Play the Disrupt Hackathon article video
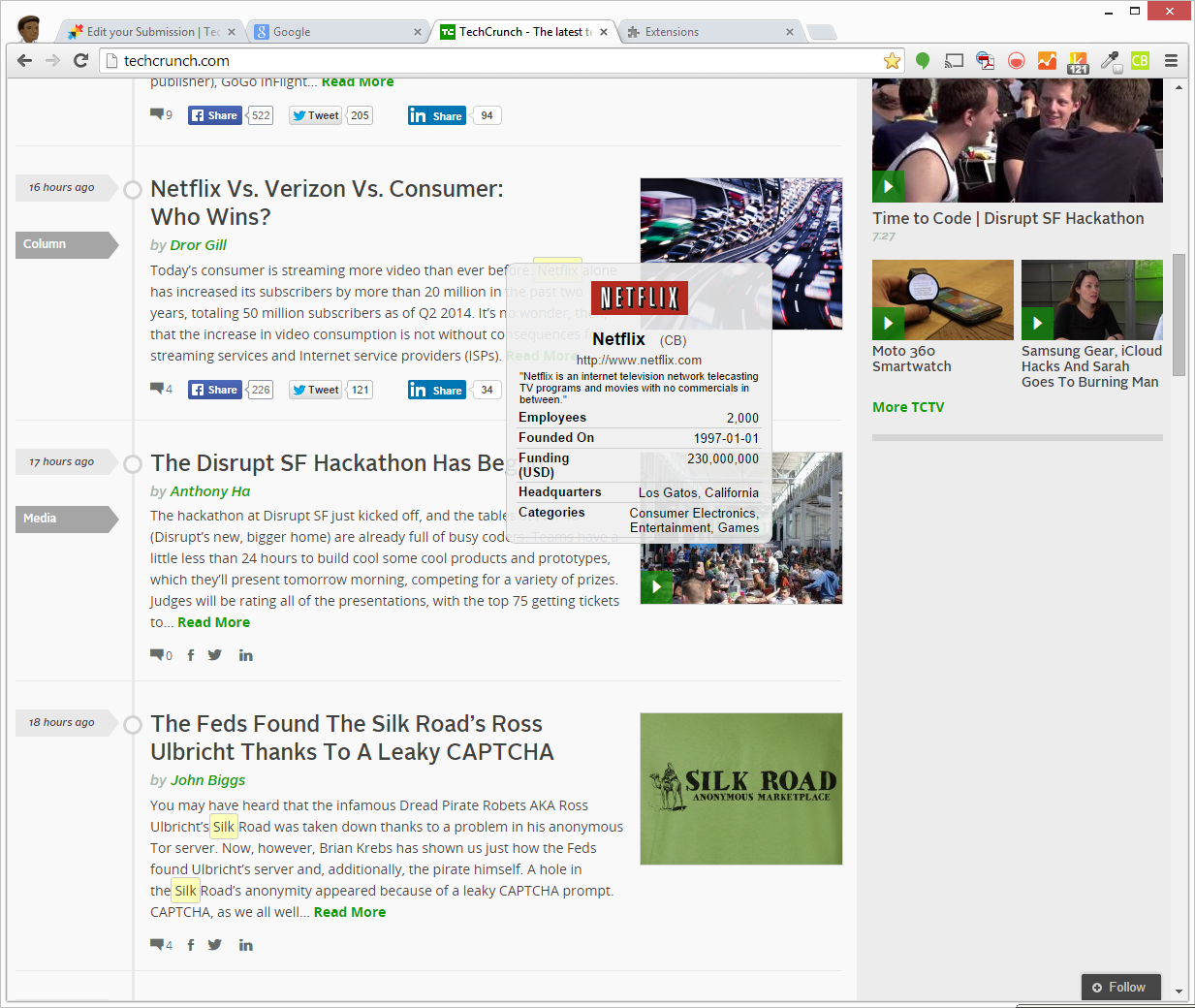 [x=656, y=587]
